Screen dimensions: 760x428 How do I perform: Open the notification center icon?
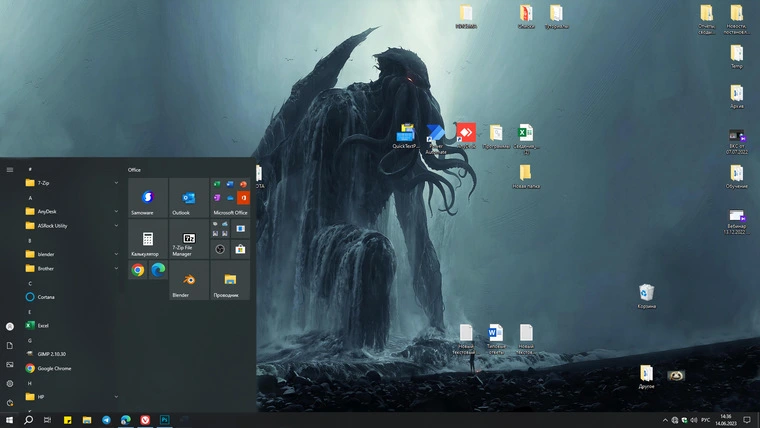pyautogui.click(x=747, y=420)
